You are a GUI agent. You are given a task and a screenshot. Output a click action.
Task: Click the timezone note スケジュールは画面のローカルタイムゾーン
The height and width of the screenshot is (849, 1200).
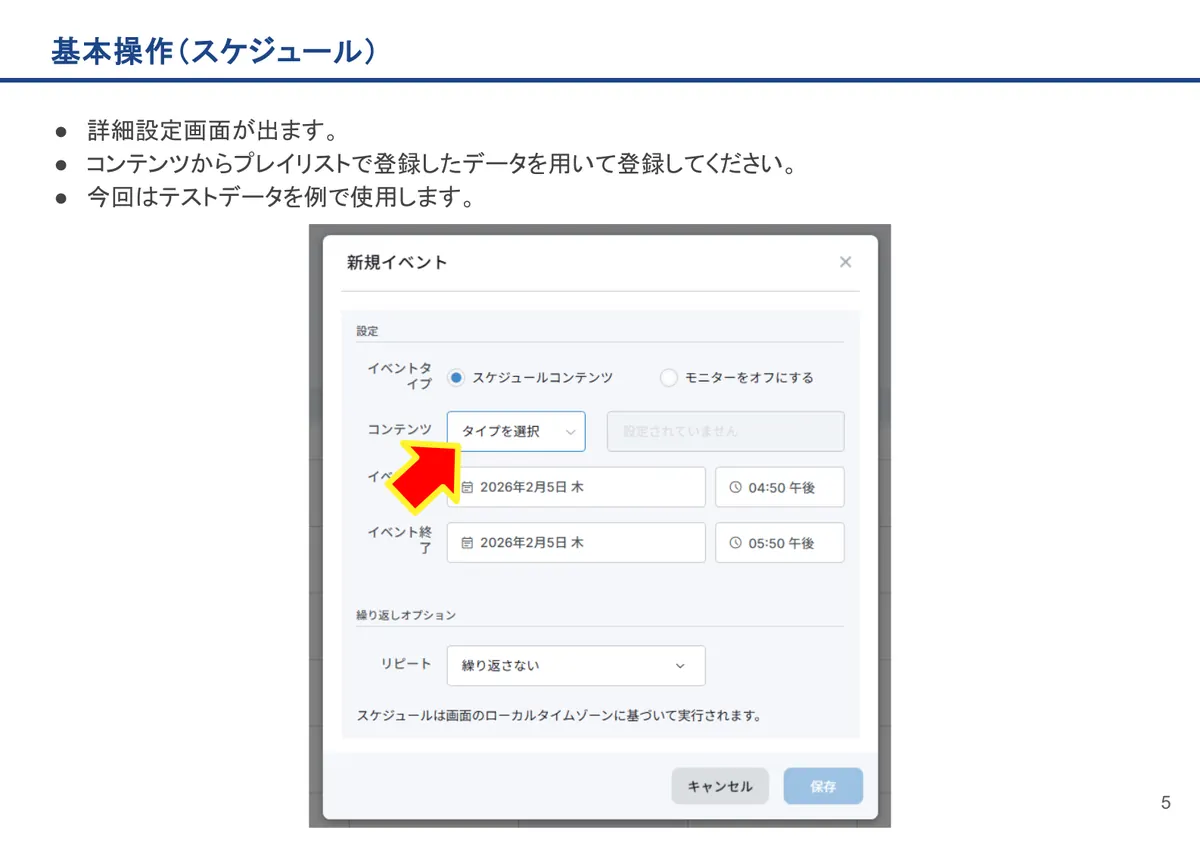point(560,716)
